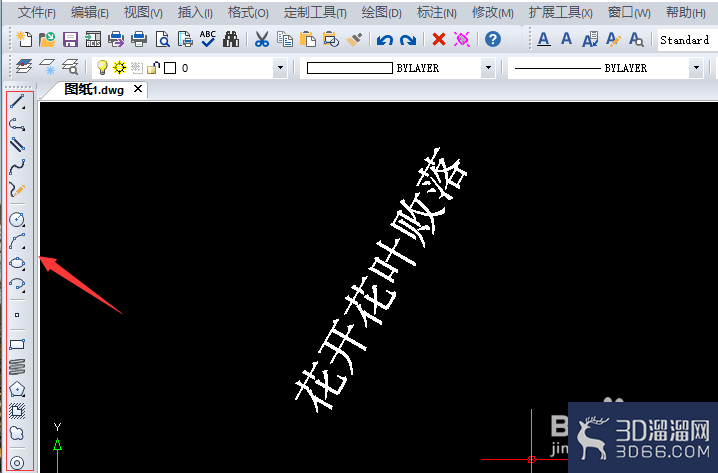
Task: Open the 标注(N) menu
Action: click(x=436, y=12)
